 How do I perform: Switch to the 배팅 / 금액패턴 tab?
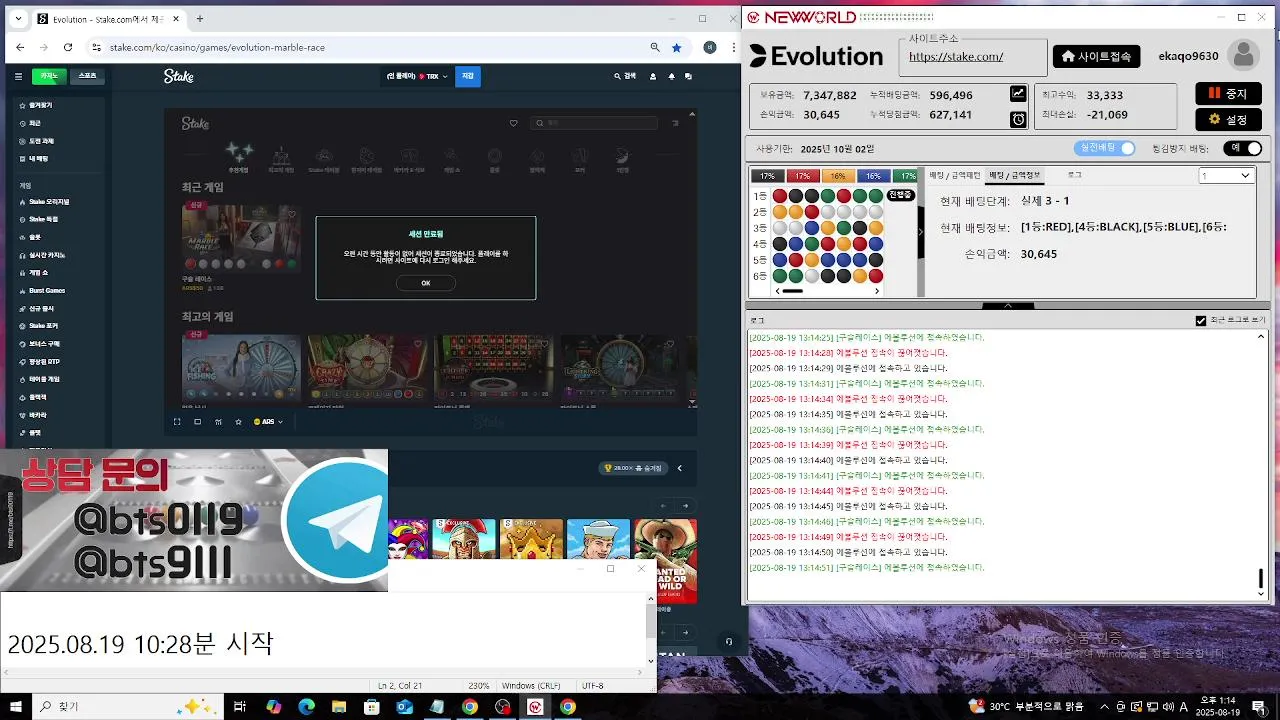click(955, 175)
